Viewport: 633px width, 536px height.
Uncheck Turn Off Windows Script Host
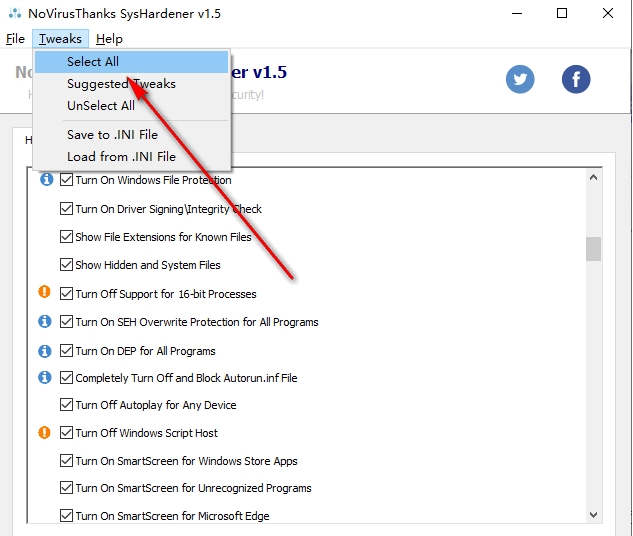click(x=66, y=433)
